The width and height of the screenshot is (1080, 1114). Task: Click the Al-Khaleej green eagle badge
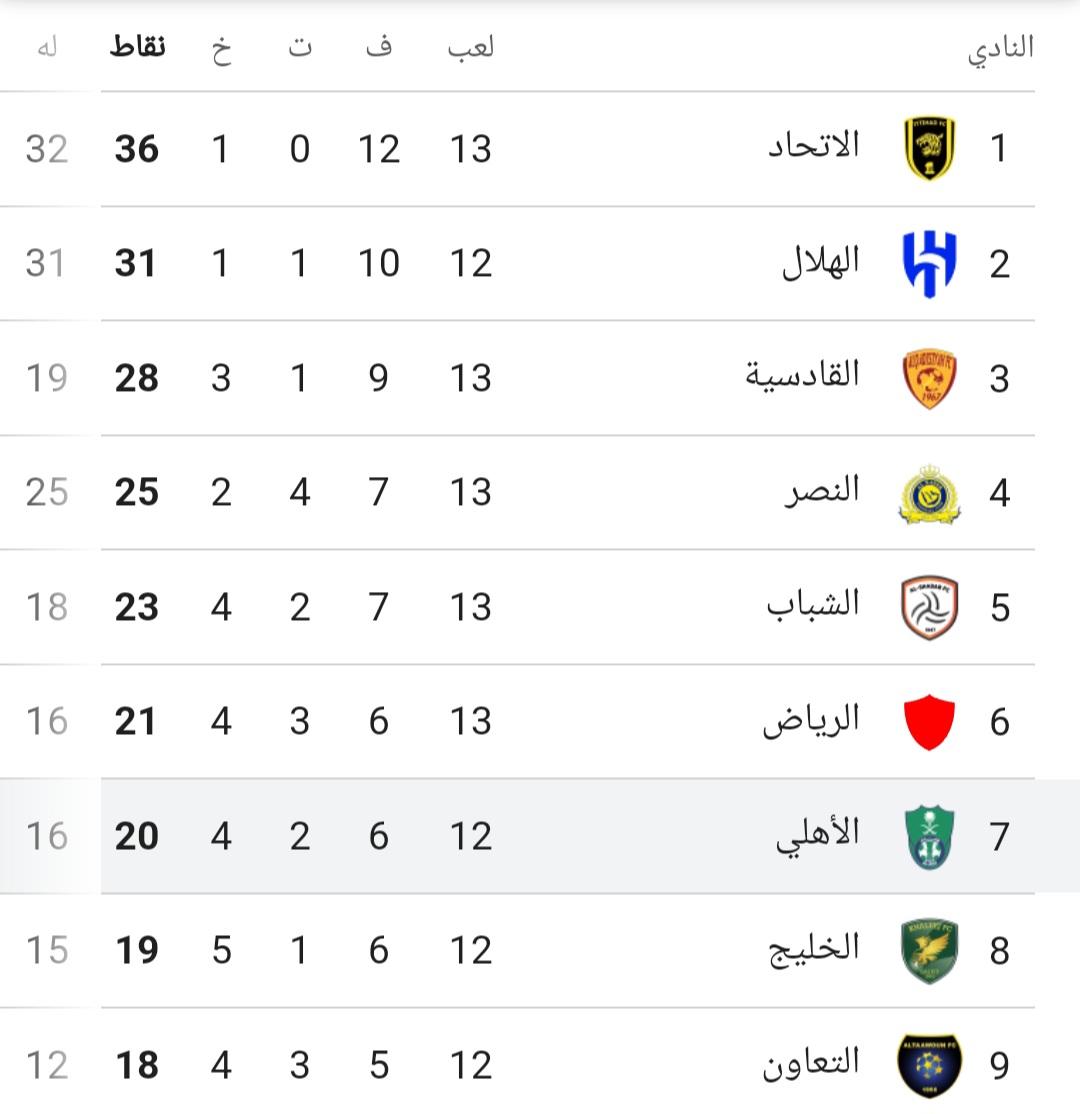929,951
